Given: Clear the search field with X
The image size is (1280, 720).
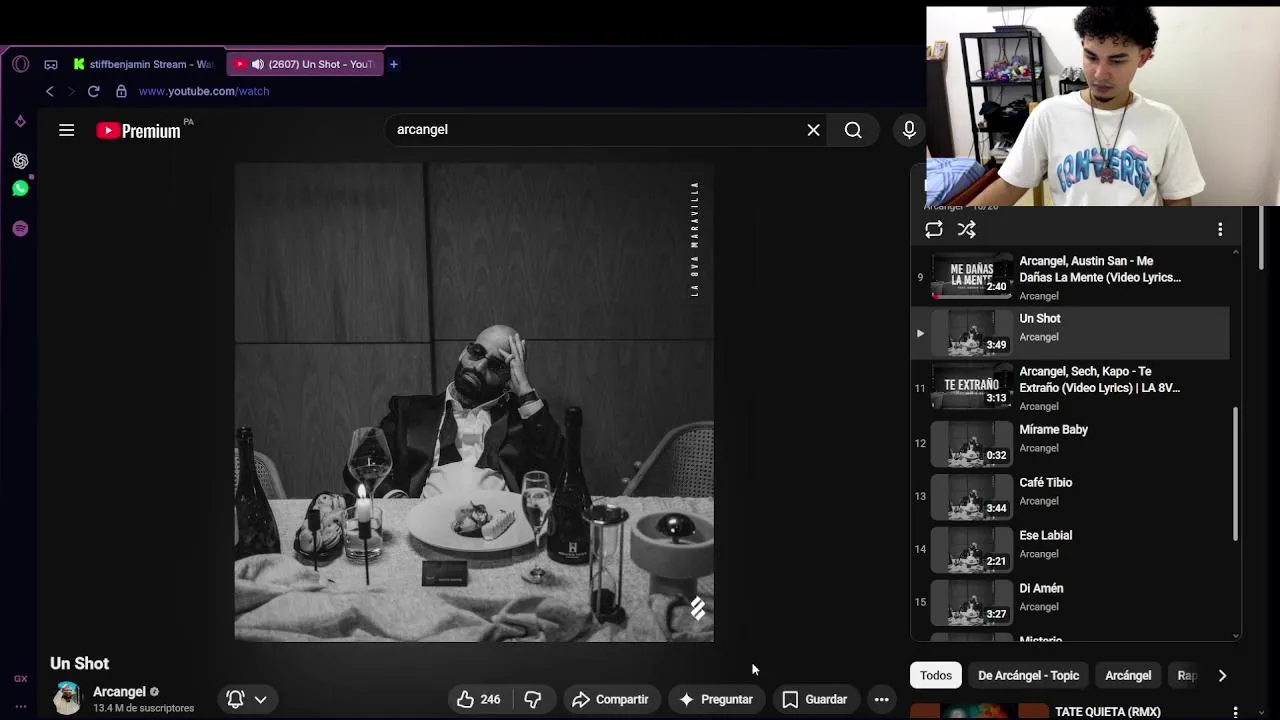Looking at the screenshot, I should tap(813, 130).
